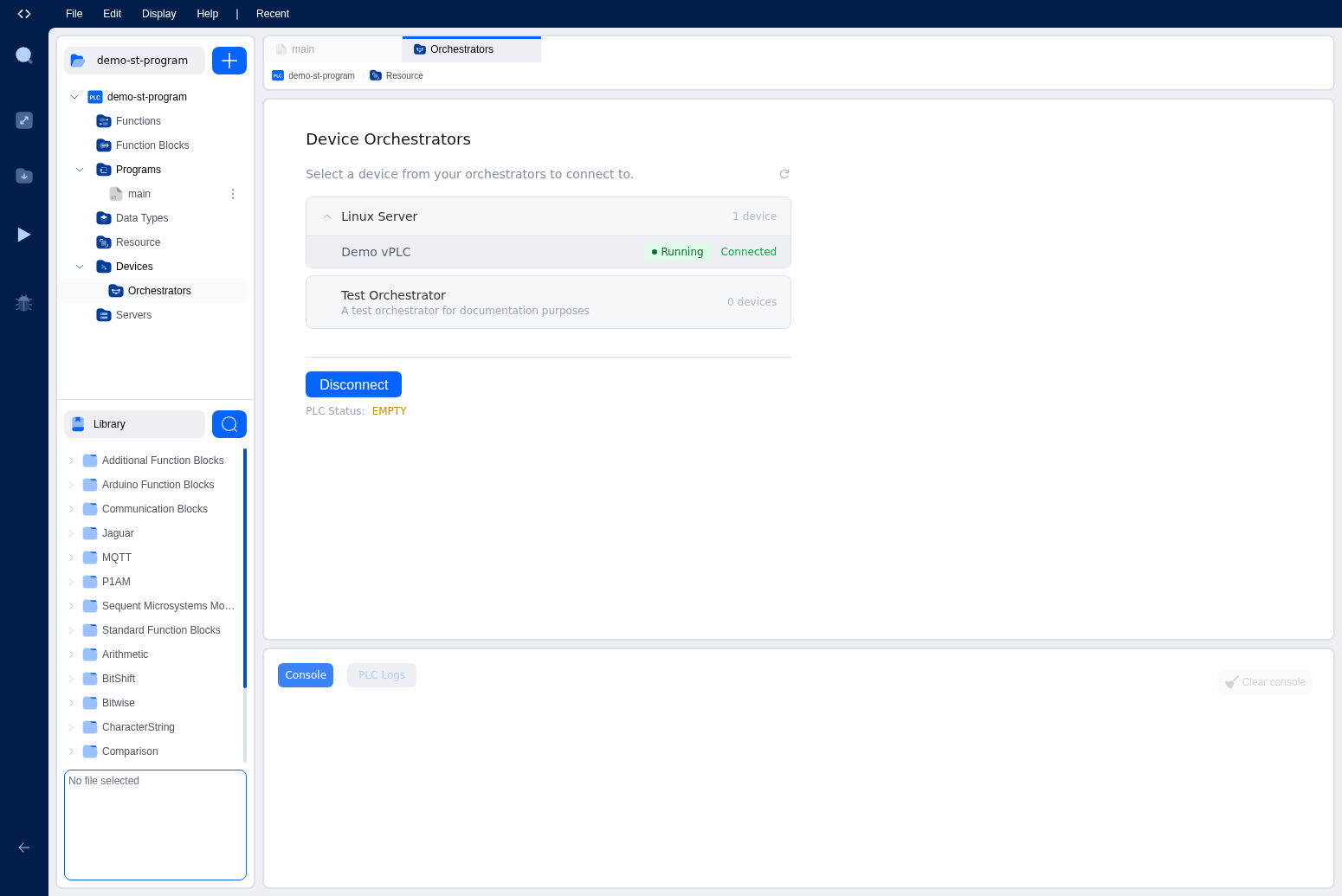Click the blue plus add button

coord(229,61)
